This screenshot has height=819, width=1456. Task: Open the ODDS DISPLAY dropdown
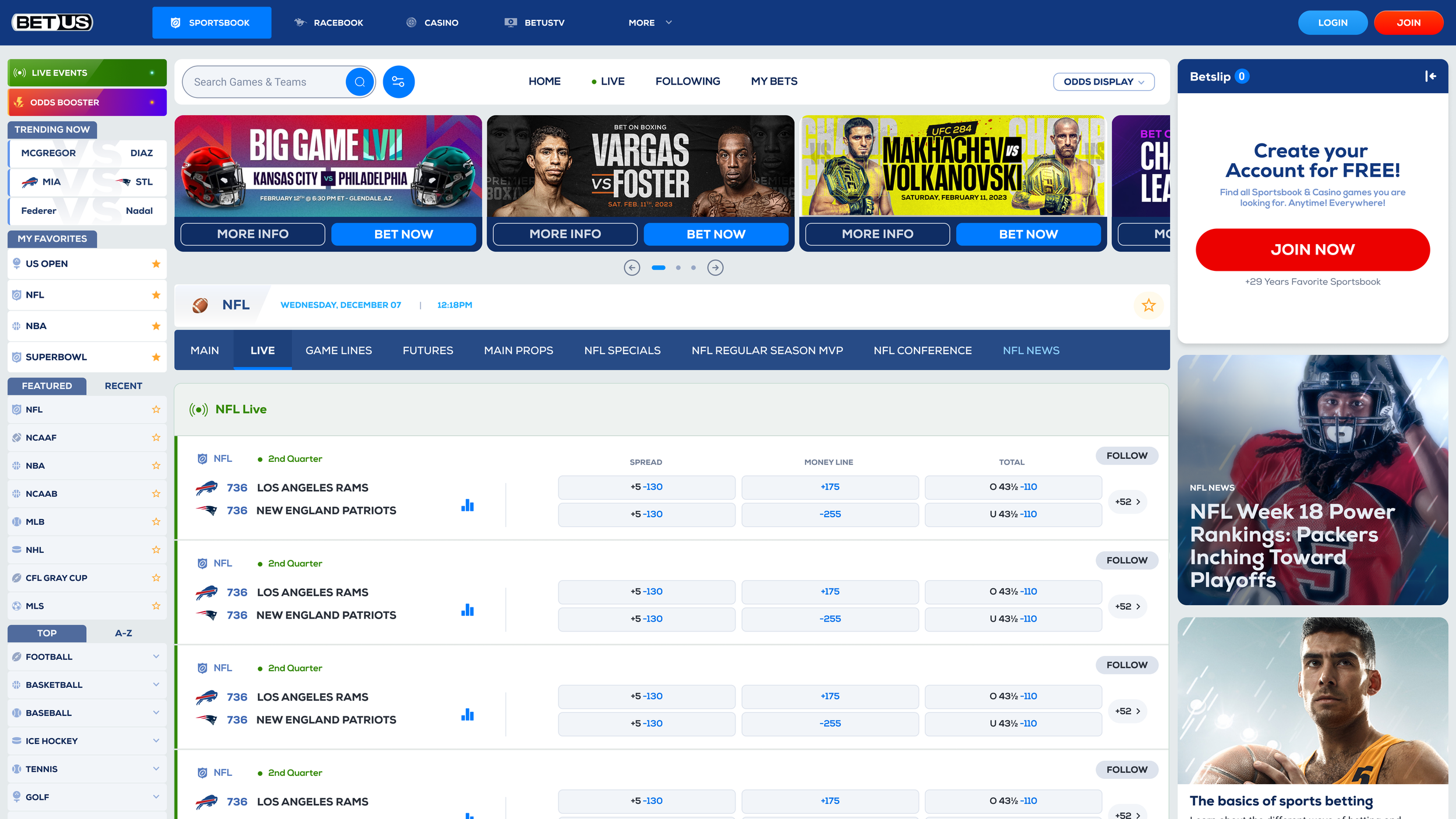click(1103, 82)
